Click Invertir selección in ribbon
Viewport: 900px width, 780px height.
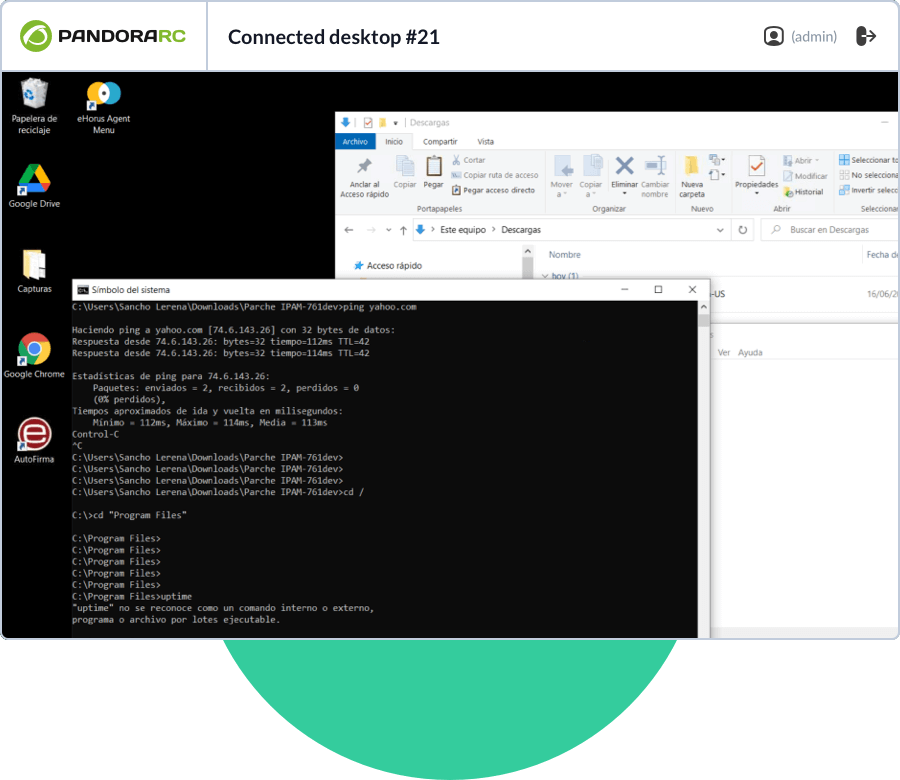tap(868, 190)
